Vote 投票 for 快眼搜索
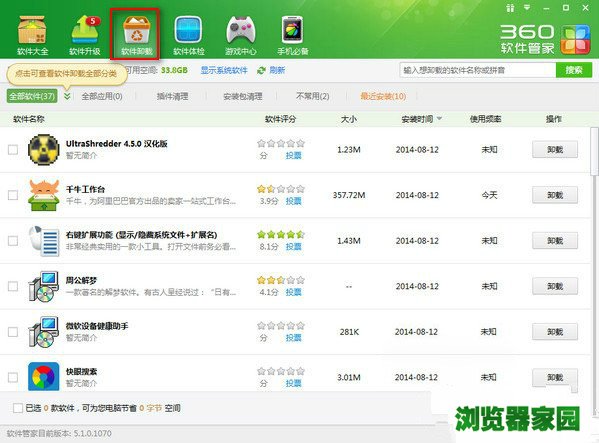Screen dimensions: 599x443 point(293,383)
